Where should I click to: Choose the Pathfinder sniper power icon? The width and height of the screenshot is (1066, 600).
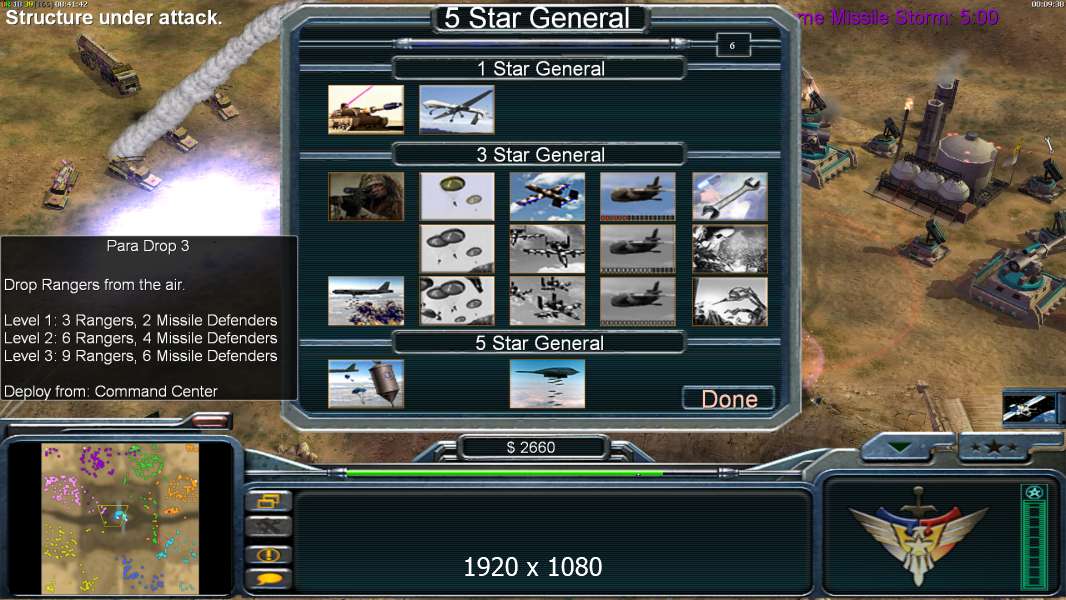tap(366, 196)
